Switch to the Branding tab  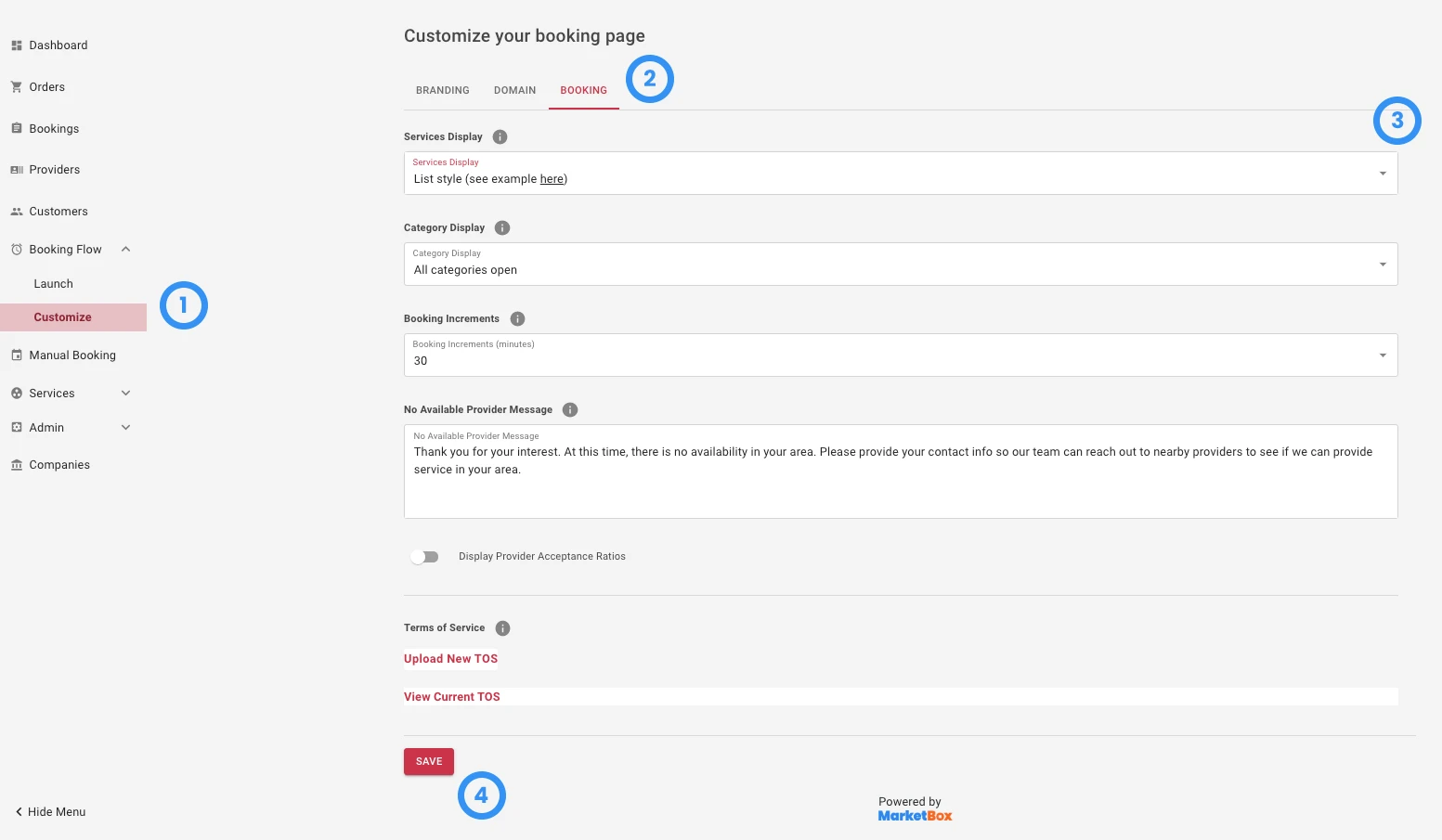pos(442,90)
